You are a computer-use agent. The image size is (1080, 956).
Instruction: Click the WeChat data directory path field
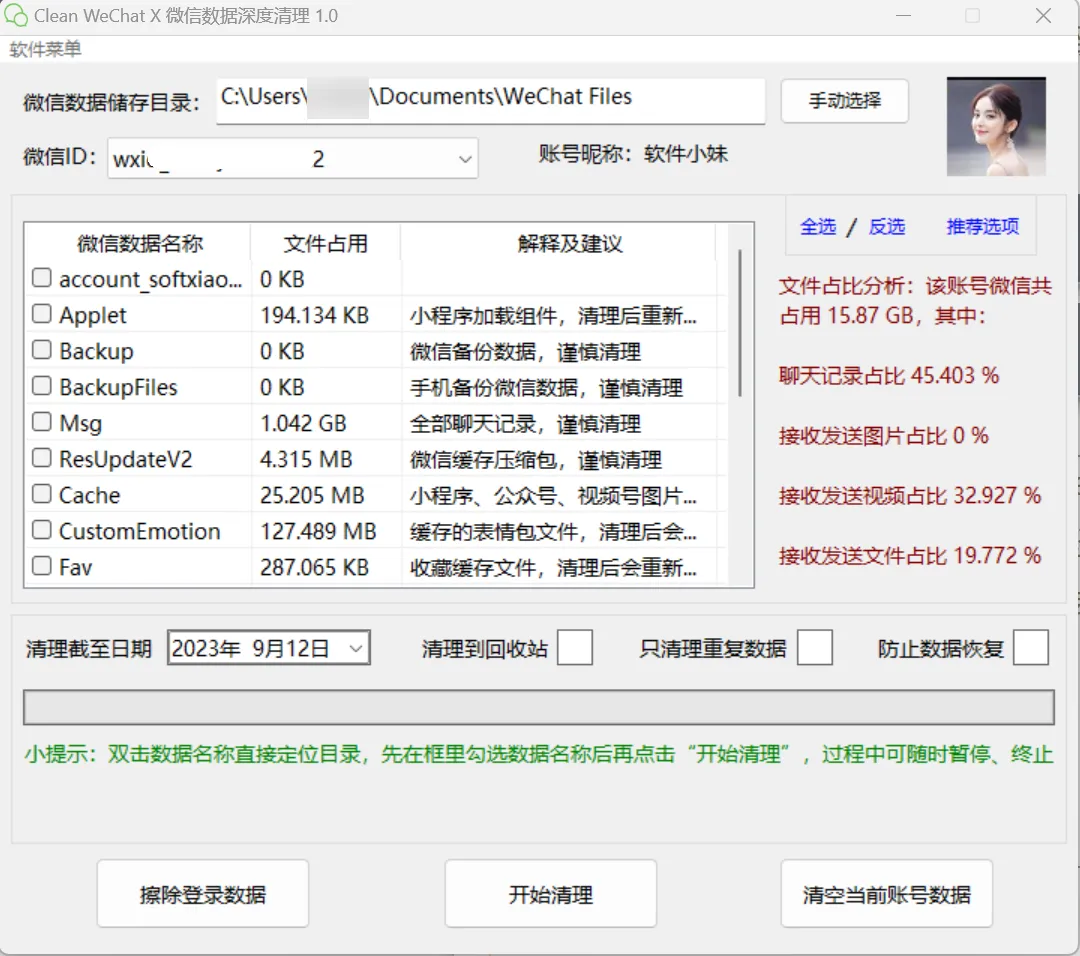[490, 101]
